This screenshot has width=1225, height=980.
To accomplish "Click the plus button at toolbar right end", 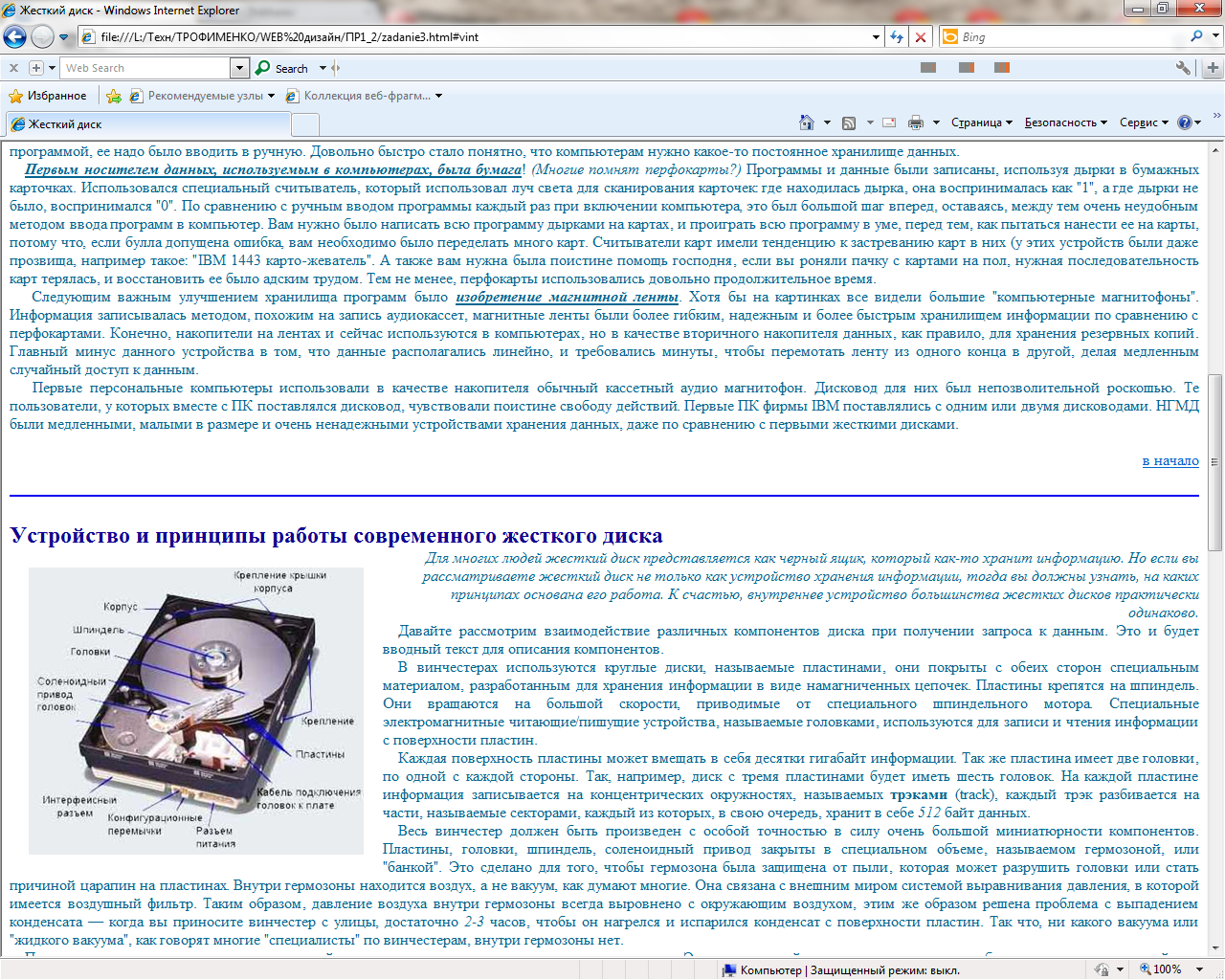I will 1213,68.
